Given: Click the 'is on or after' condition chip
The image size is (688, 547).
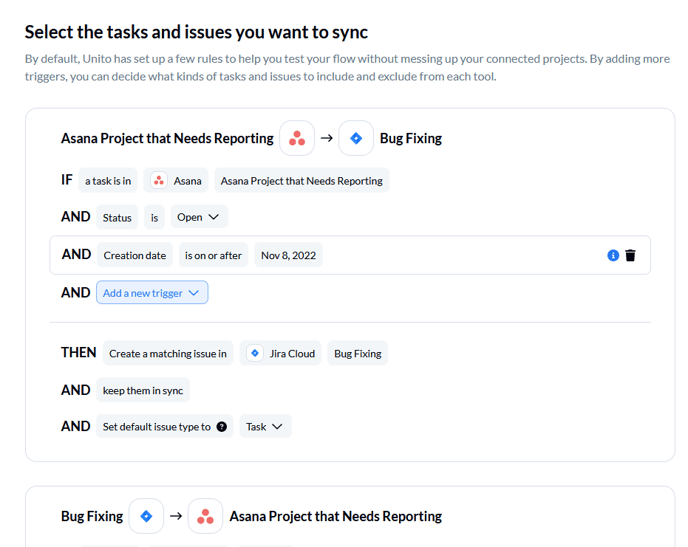Looking at the screenshot, I should (x=213, y=255).
